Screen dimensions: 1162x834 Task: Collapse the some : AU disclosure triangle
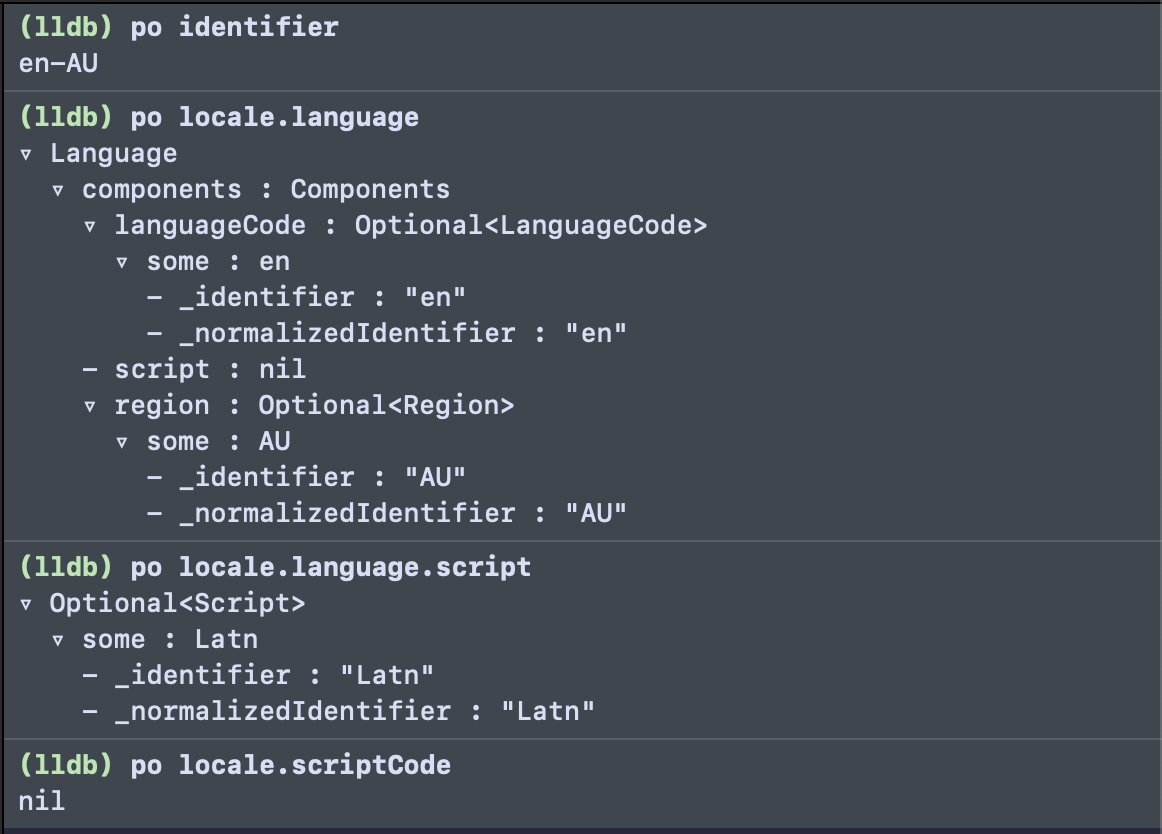(x=122, y=443)
